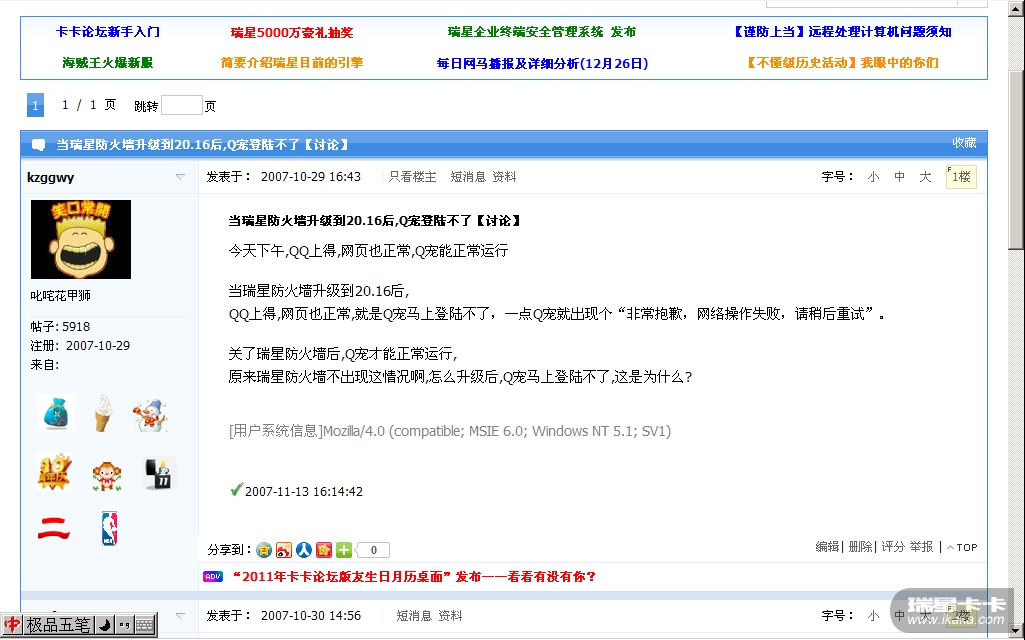Toggle the IME punctuation mode icon

point(124,625)
